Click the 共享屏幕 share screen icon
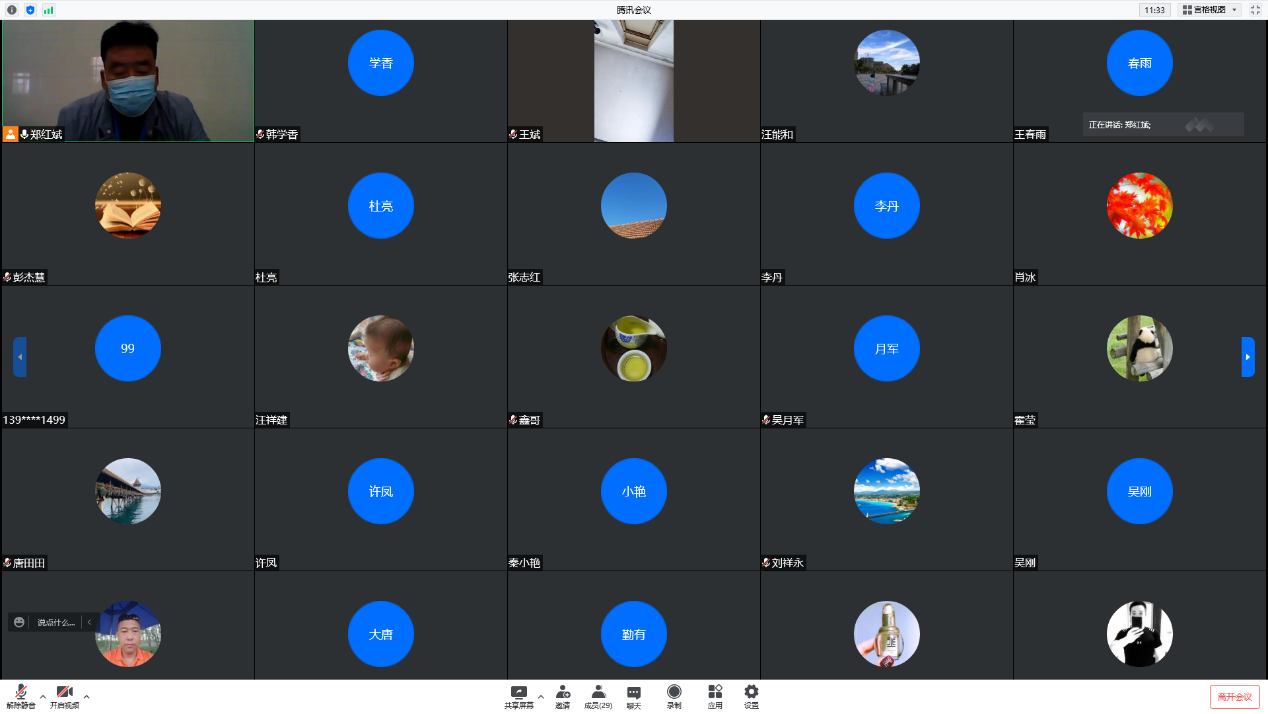Screen dimensions: 1268x714 click(x=518, y=696)
